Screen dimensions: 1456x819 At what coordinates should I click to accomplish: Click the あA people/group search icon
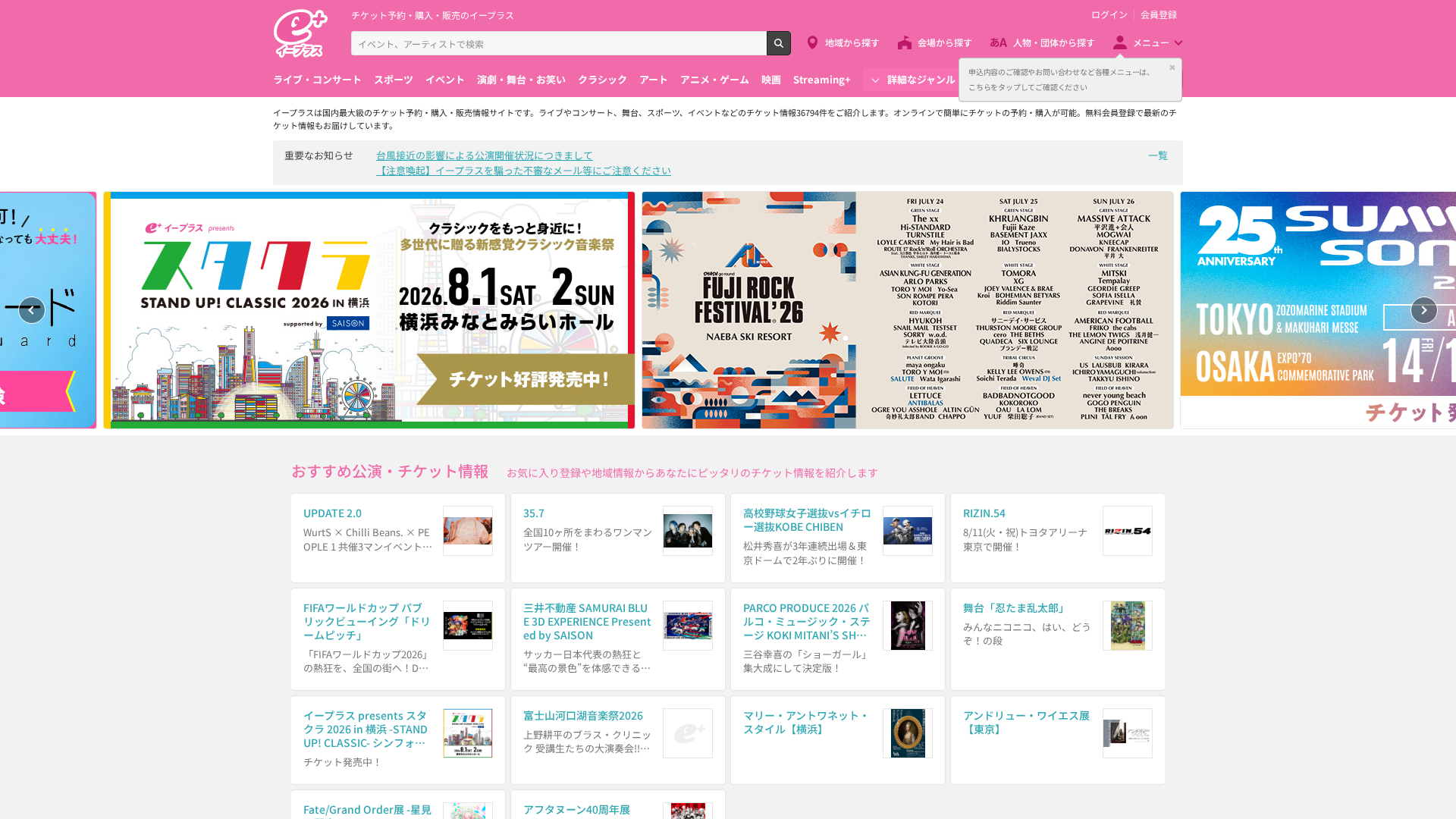[998, 43]
